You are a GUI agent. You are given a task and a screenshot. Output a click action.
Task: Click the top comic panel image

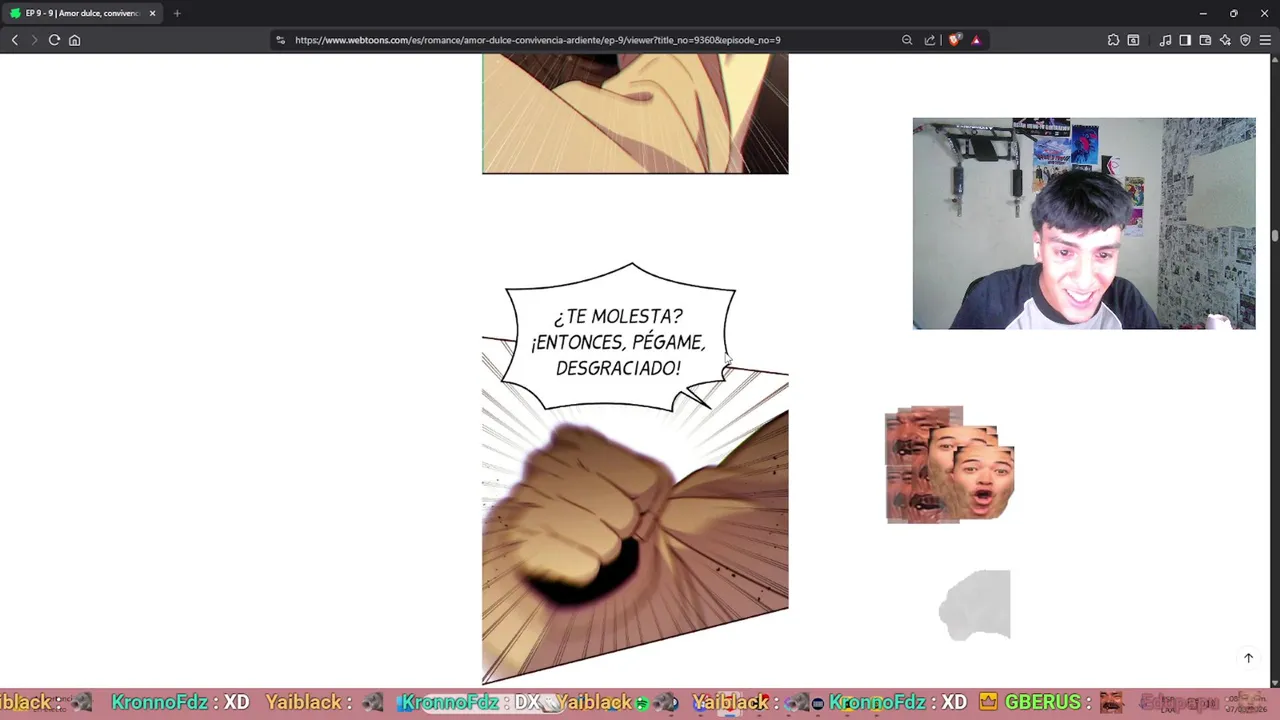[635, 114]
